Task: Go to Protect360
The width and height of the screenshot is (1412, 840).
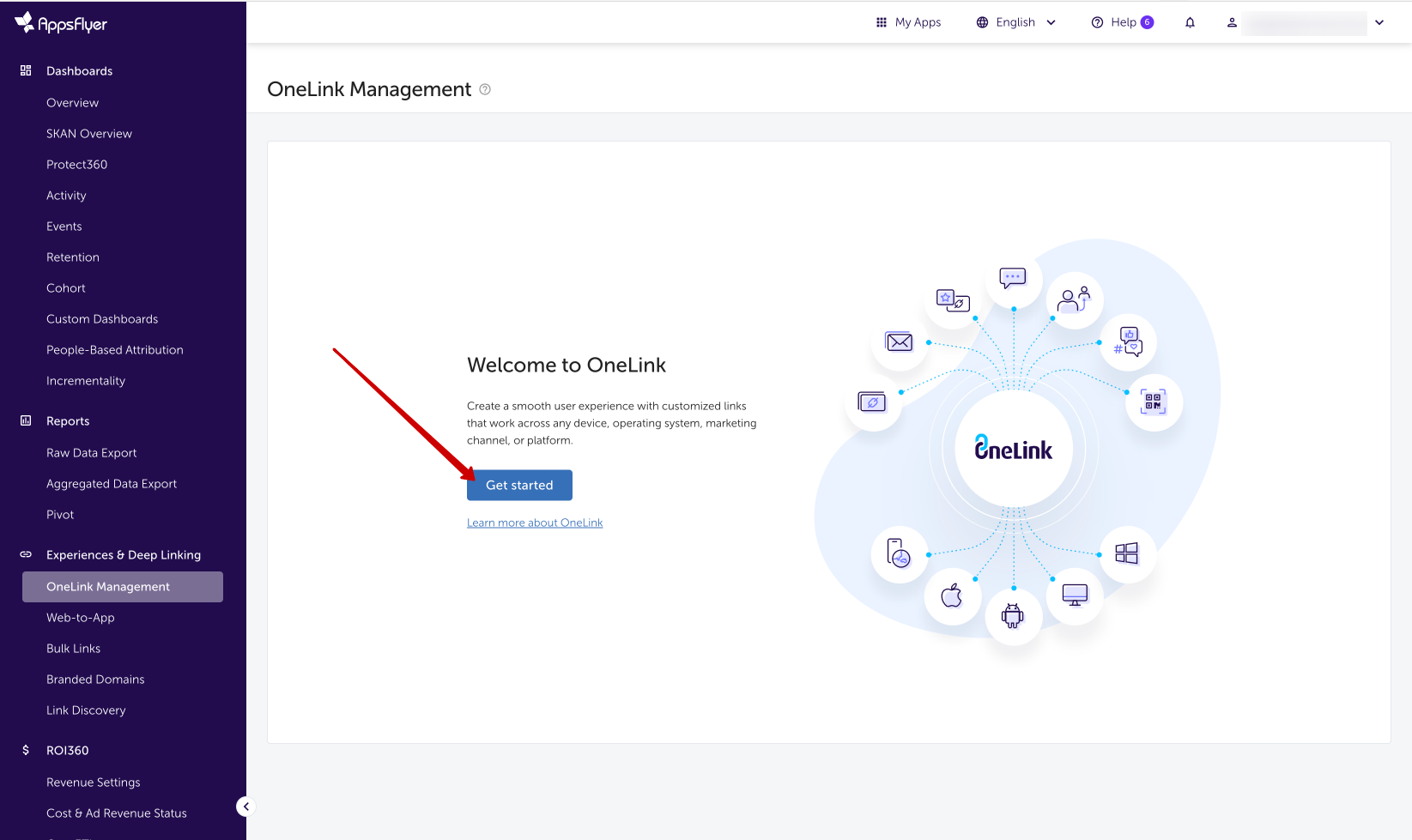Action: point(76,164)
